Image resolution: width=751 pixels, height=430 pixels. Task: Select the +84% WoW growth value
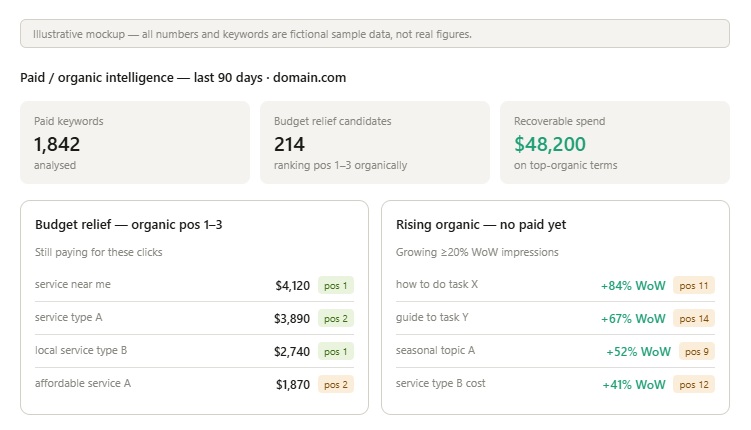pyautogui.click(x=633, y=286)
